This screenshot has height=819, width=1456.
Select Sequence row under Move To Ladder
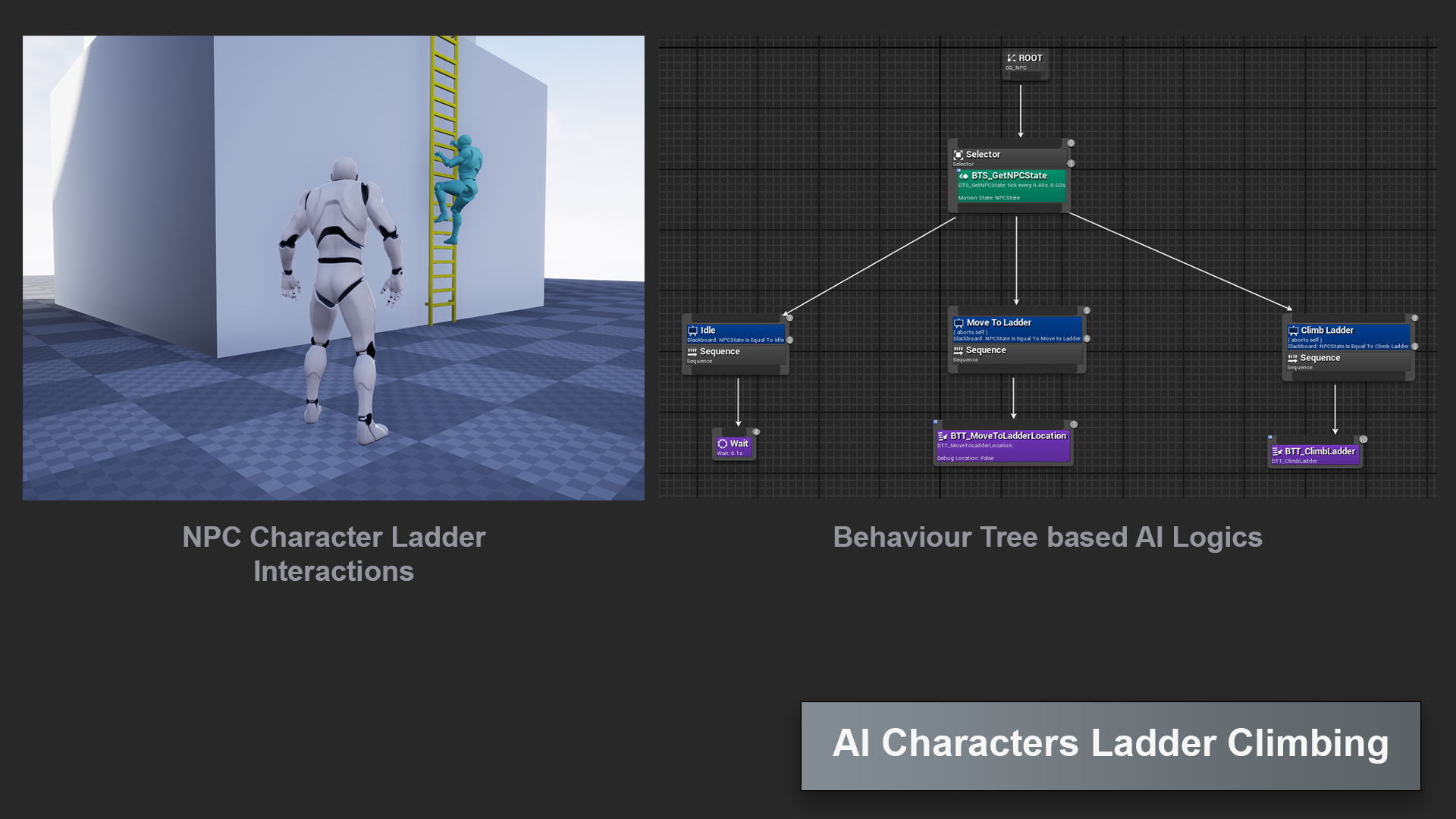(x=1016, y=353)
